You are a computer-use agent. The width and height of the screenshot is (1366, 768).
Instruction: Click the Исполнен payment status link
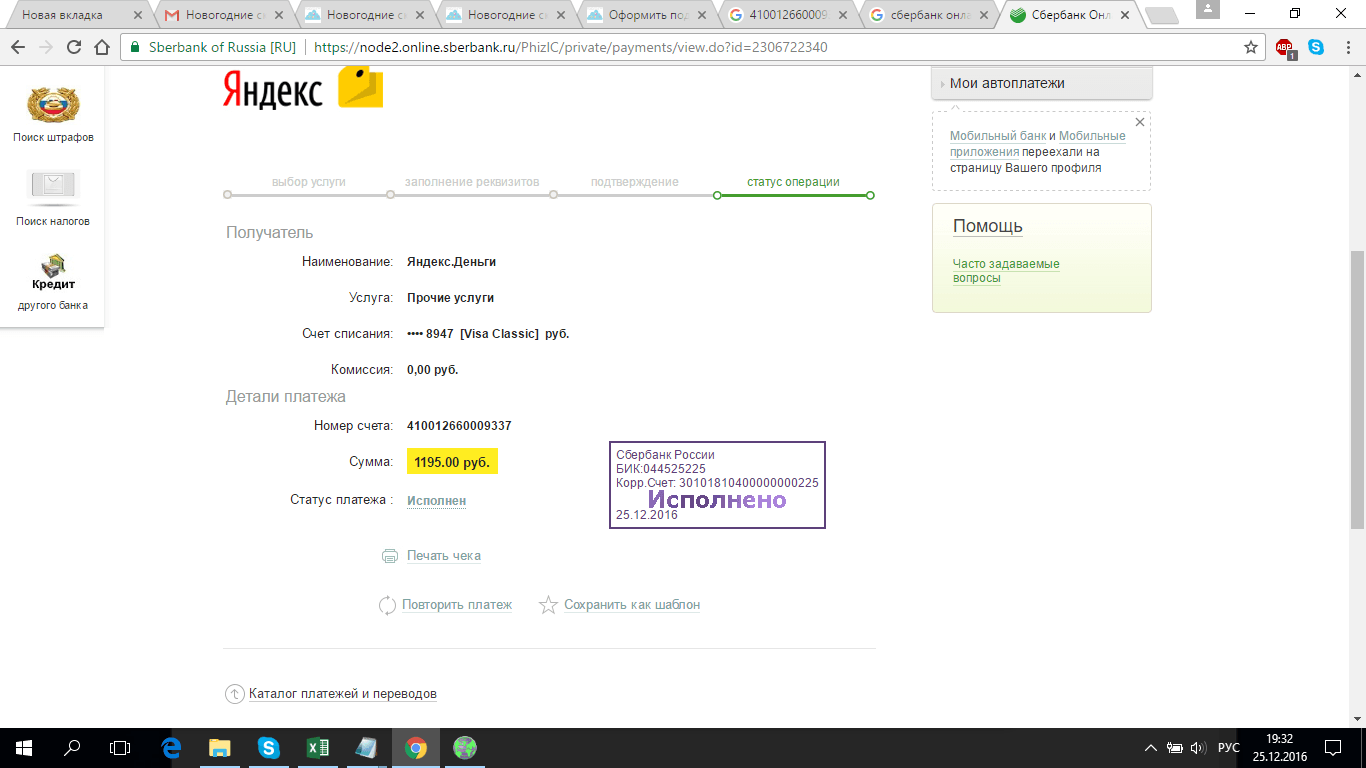coord(436,500)
